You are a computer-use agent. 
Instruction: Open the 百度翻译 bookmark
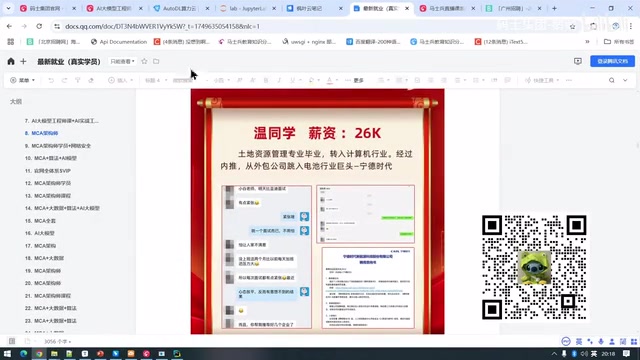pyautogui.click(x=373, y=42)
